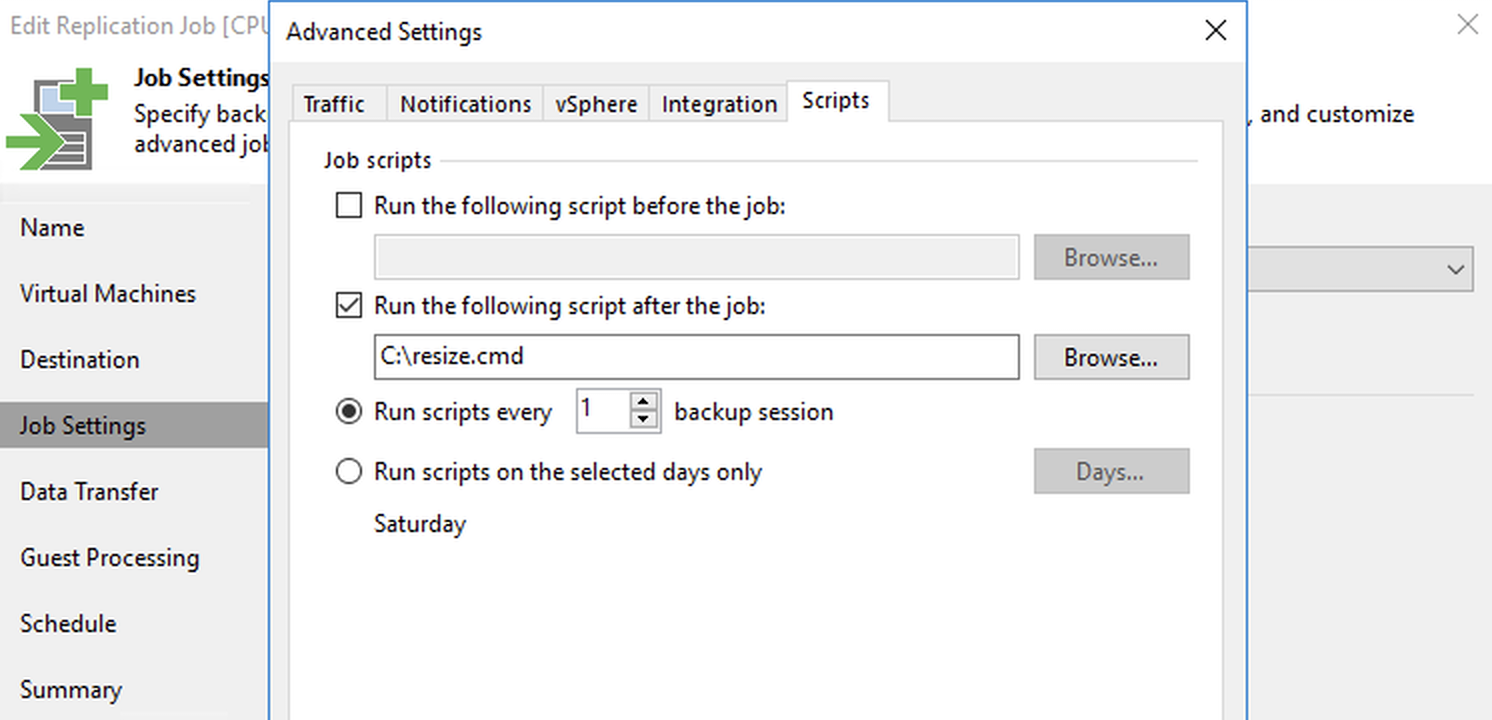Image resolution: width=1492 pixels, height=720 pixels.
Task: Browse for the after-job script file
Action: pyautogui.click(x=1111, y=357)
